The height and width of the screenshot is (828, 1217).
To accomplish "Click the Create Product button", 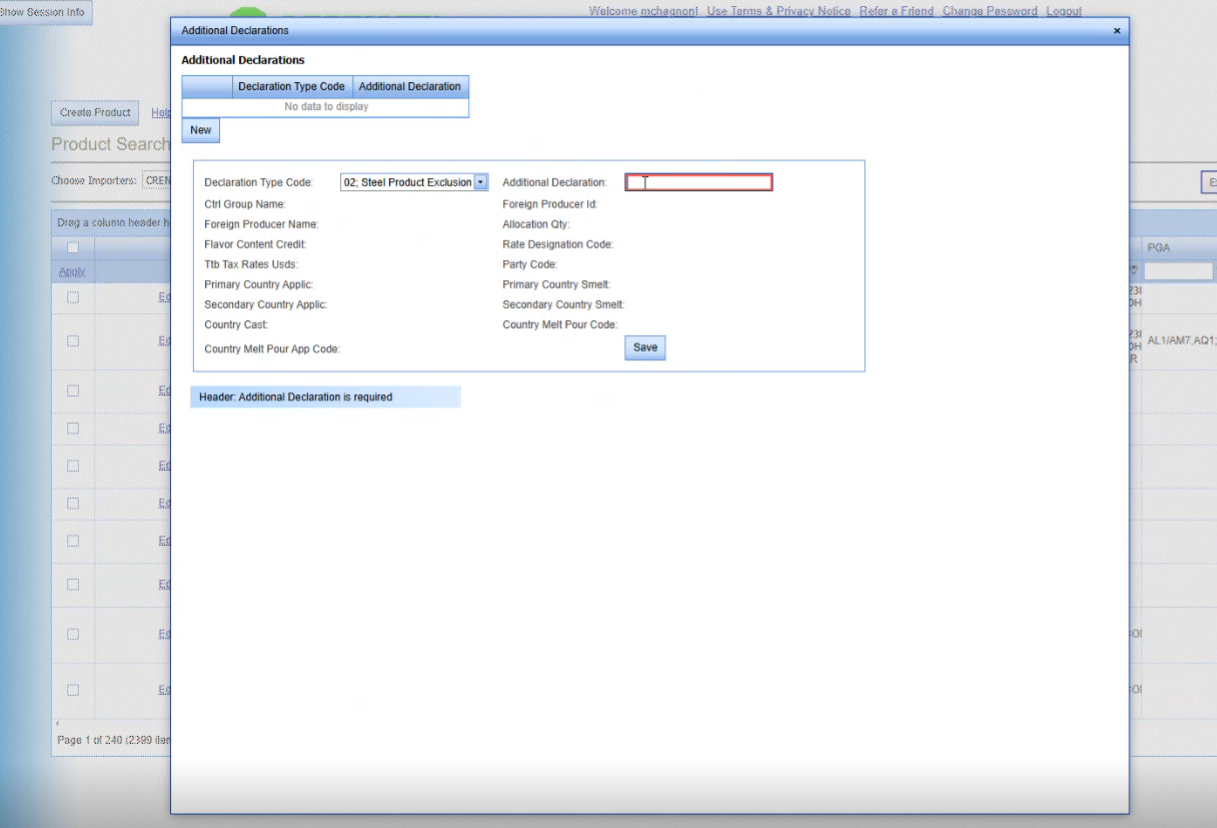I will [95, 112].
